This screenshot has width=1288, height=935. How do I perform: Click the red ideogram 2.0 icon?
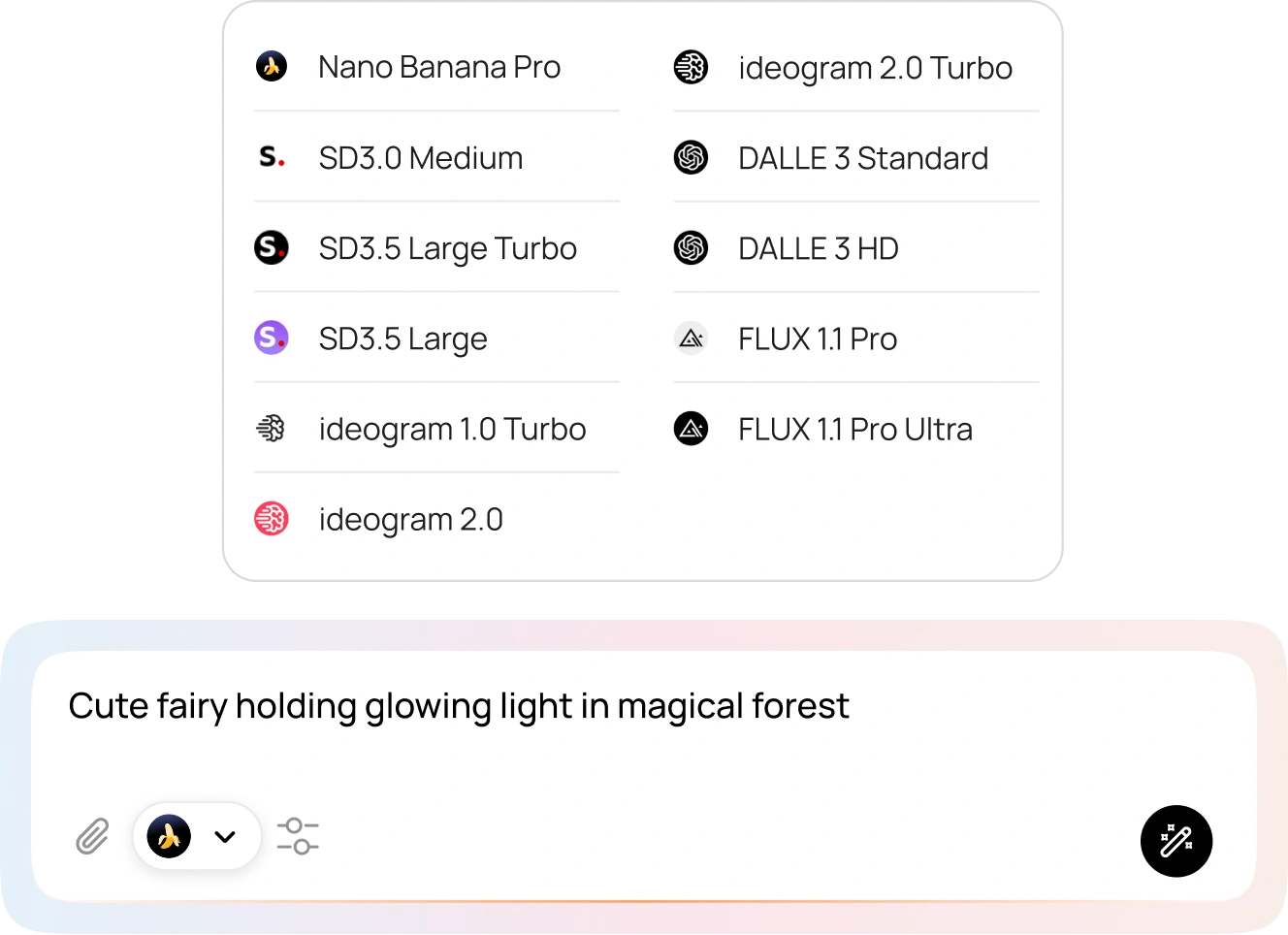click(272, 519)
